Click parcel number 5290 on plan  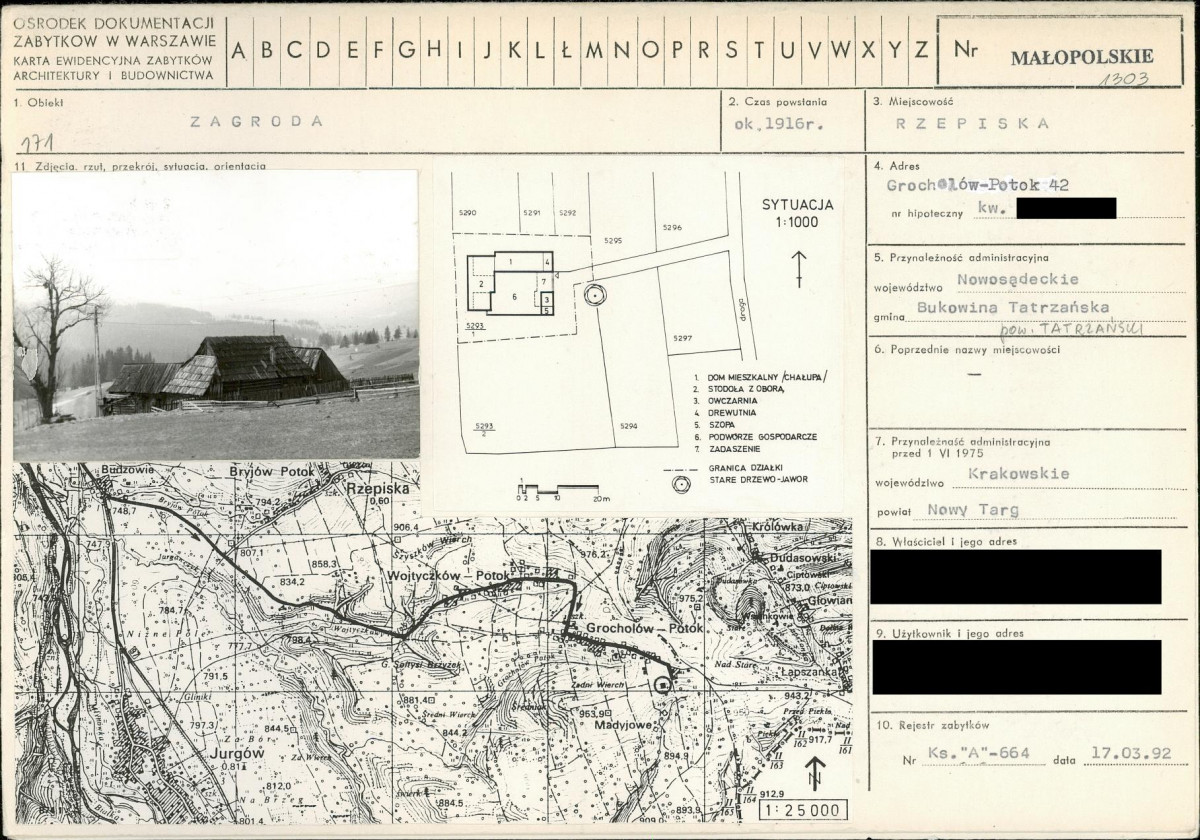pyautogui.click(x=467, y=213)
